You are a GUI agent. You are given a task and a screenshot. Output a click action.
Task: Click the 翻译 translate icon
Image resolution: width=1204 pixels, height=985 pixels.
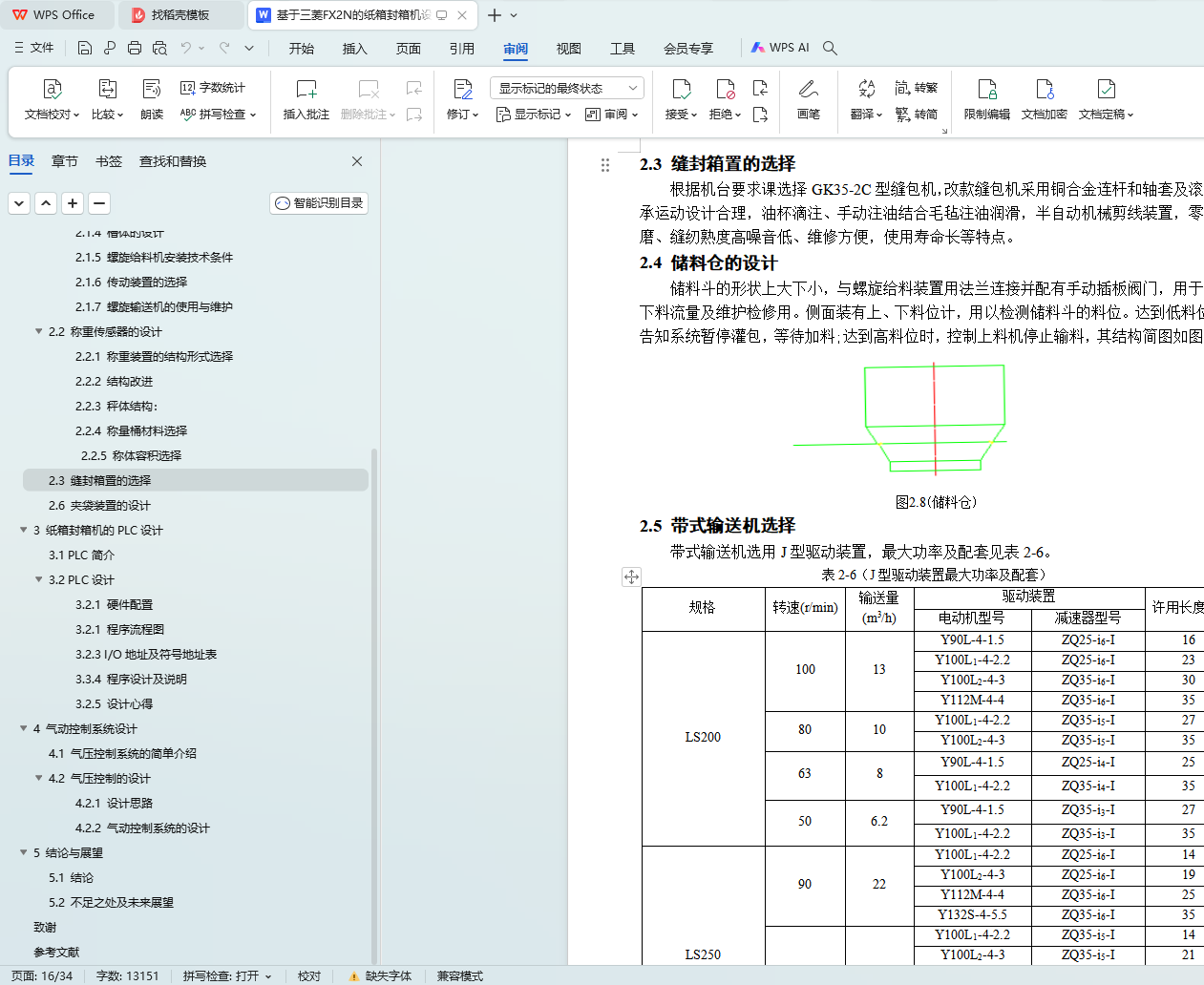(866, 89)
